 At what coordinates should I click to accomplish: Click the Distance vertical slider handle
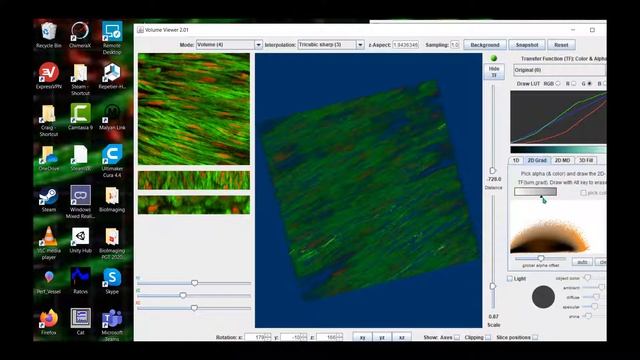493,171
